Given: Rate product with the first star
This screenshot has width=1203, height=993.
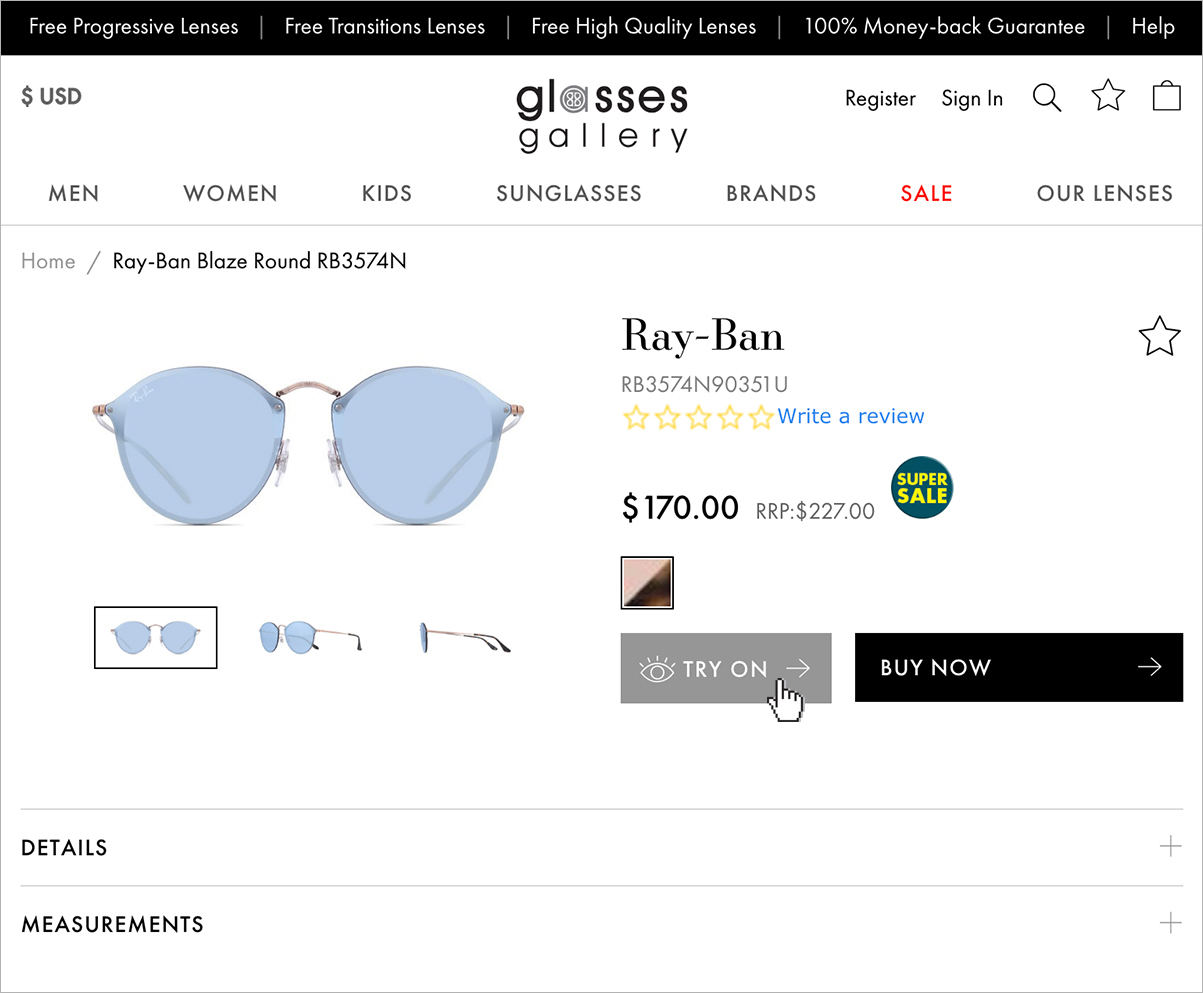Looking at the screenshot, I should point(634,417).
